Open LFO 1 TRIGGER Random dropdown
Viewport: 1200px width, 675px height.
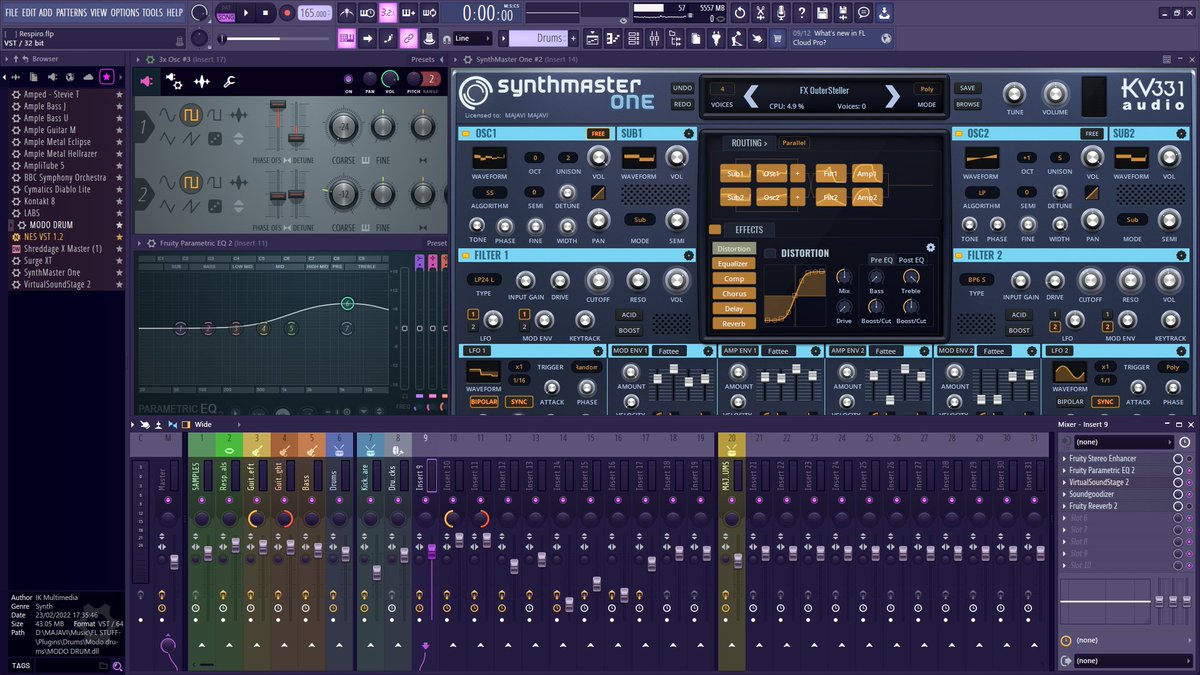pos(586,367)
